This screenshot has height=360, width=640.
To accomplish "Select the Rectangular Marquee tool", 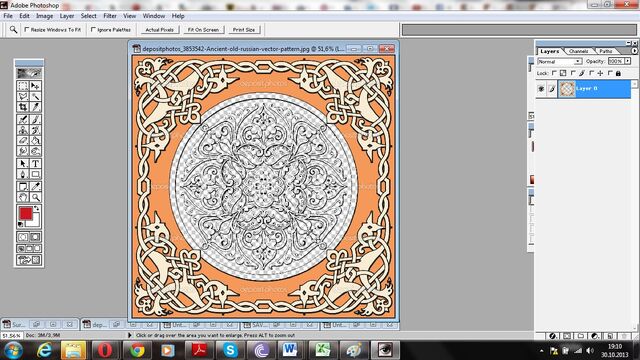I will tap(23, 86).
